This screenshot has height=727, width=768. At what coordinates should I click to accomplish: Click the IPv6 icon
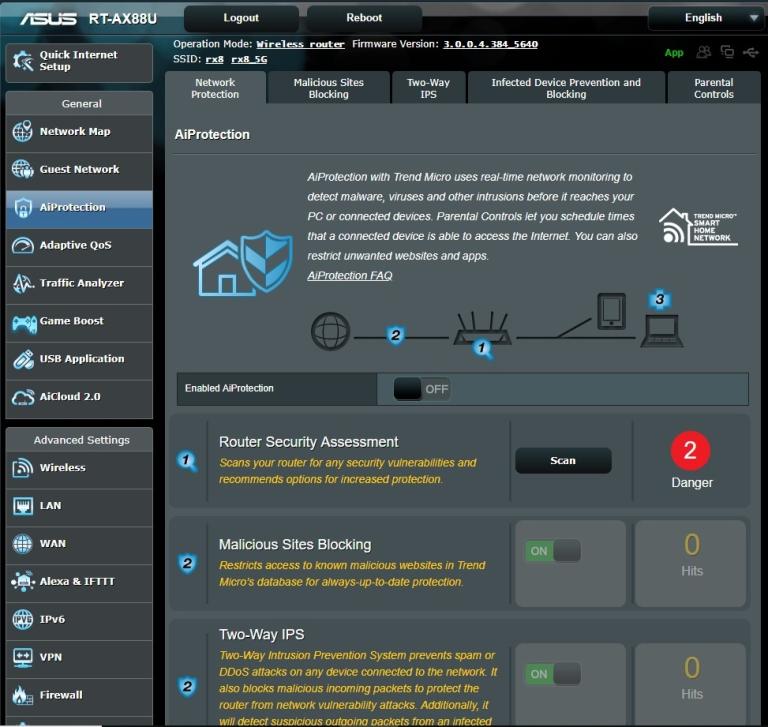[x=23, y=619]
